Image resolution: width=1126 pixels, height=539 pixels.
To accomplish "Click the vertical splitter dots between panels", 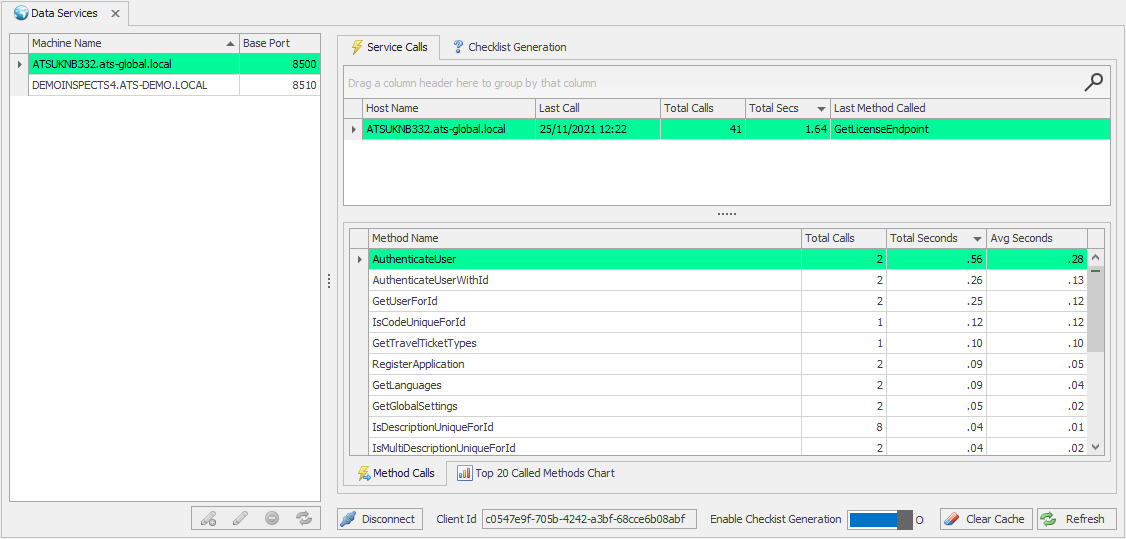I will pyautogui.click(x=329, y=281).
